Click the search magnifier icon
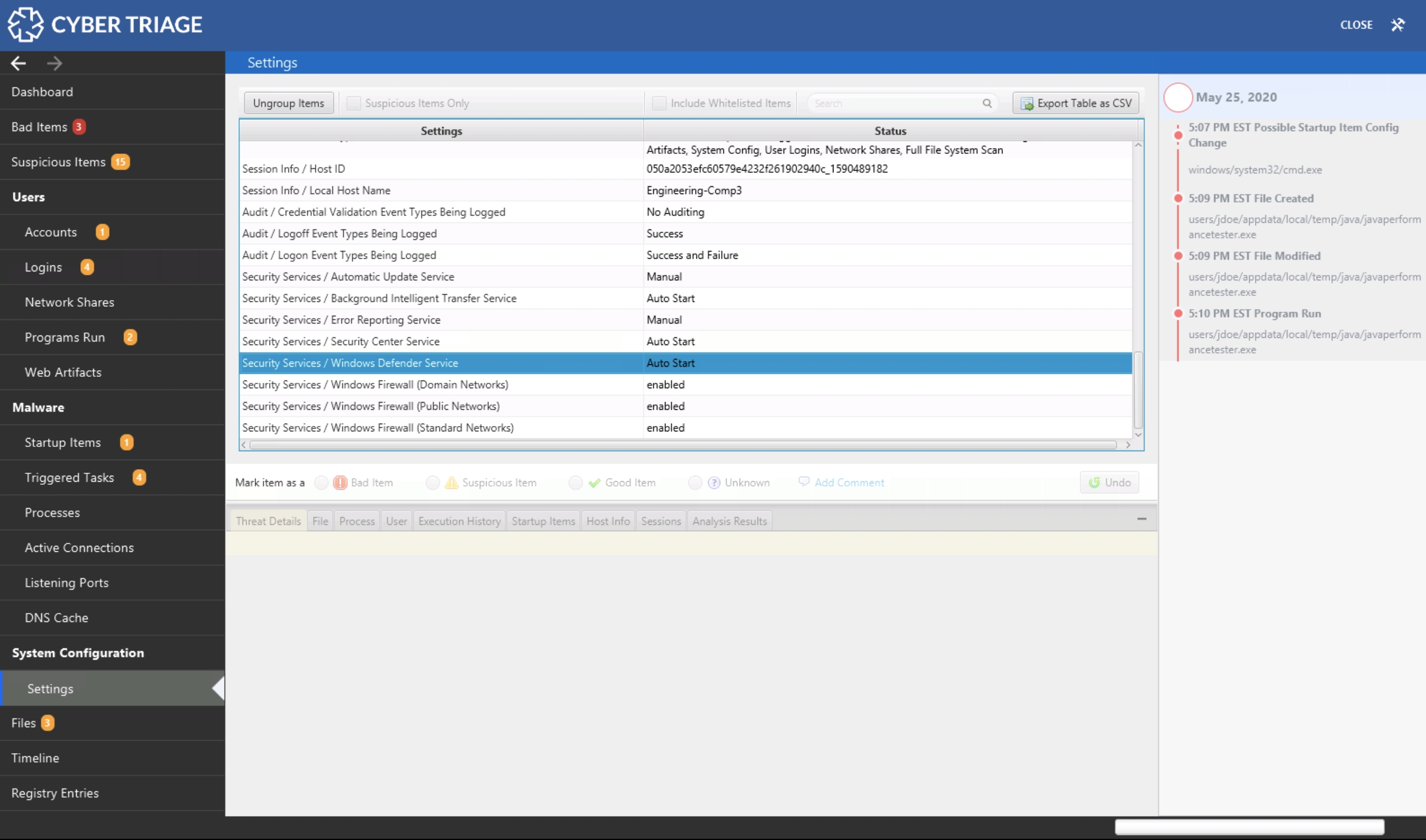This screenshot has width=1426, height=840. point(987,103)
